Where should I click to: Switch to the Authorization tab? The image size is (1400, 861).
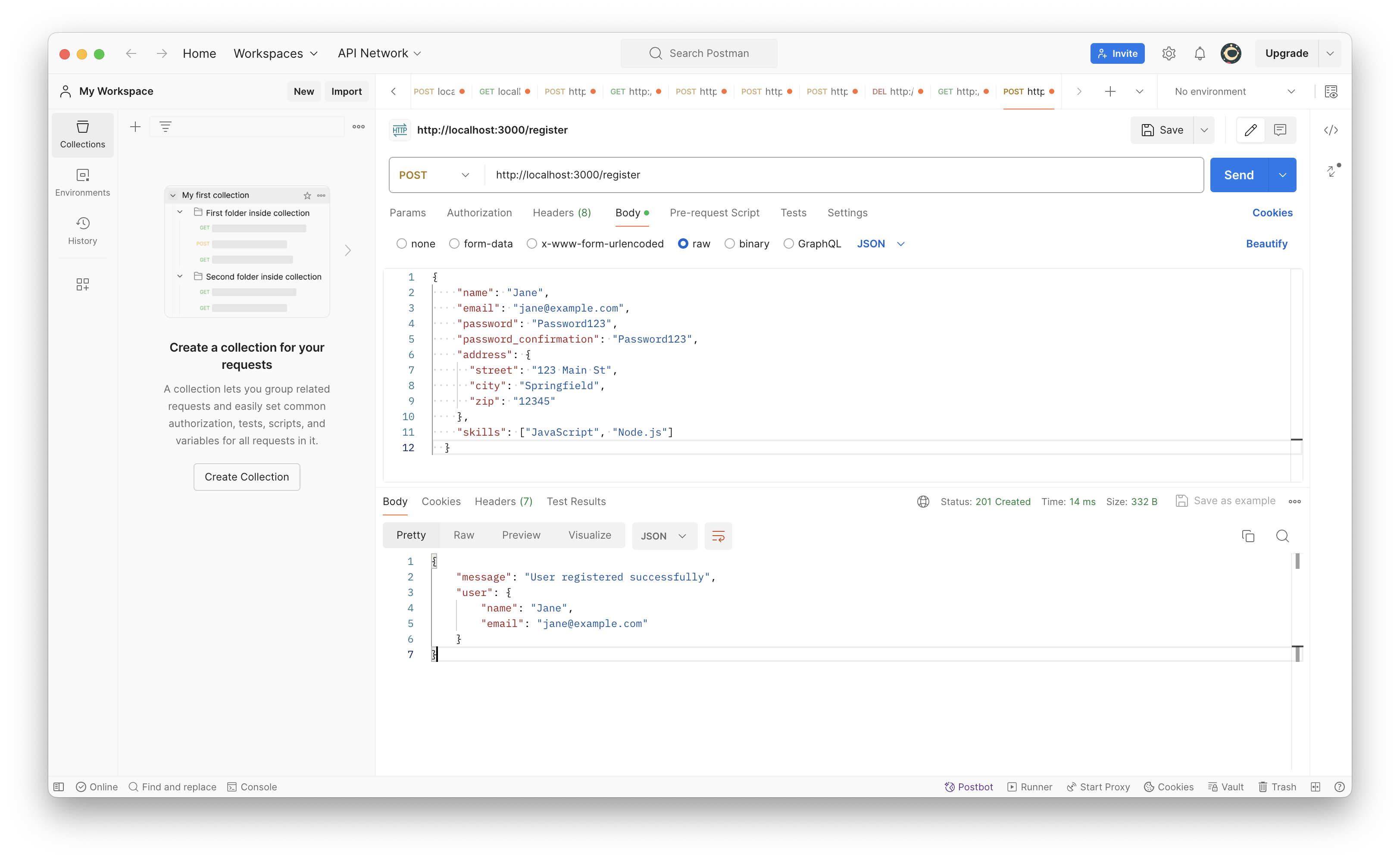(479, 212)
